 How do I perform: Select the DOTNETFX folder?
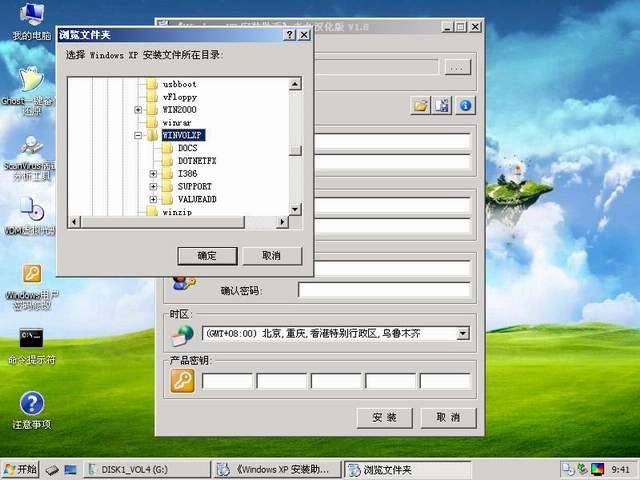coord(197,161)
